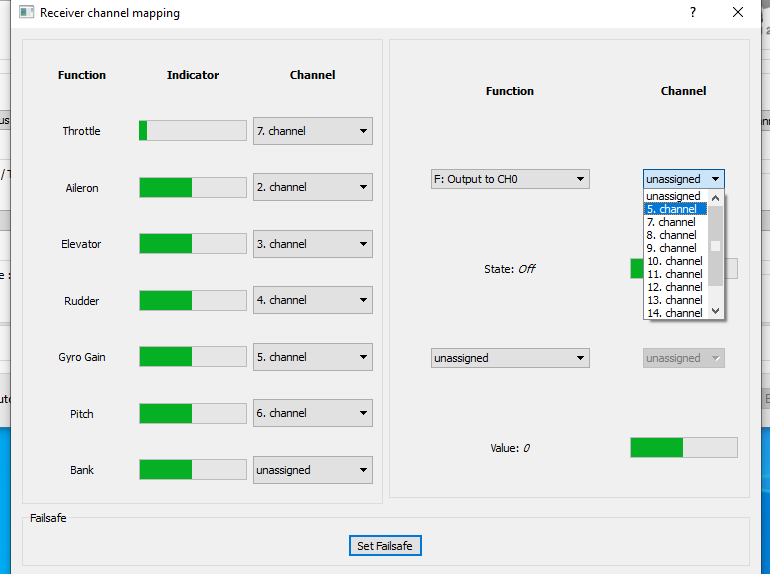Open the Throttle channel dropdown
770x574 pixels.
pos(312,131)
